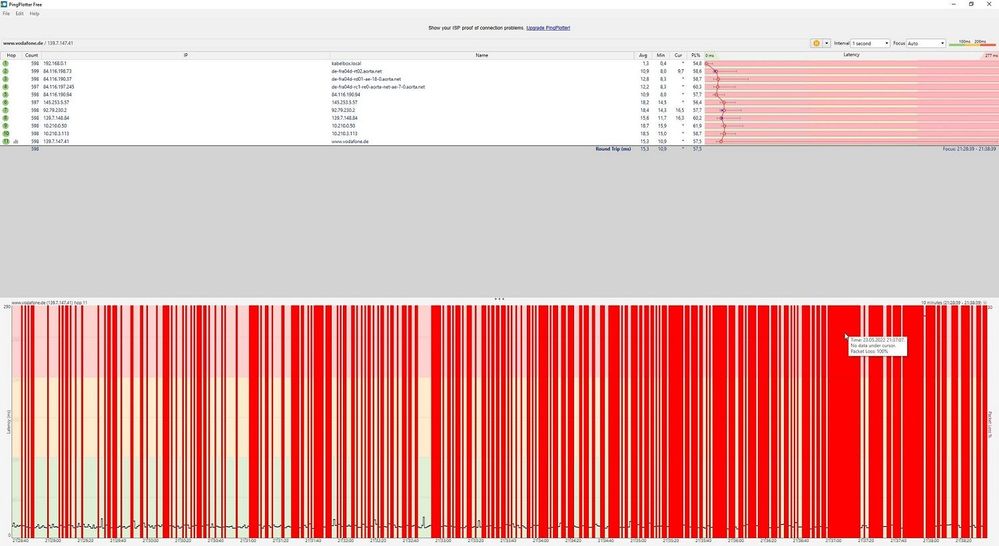Click packet loss value 61,9 for hop 9
The width and height of the screenshot is (999, 546).
tap(697, 126)
